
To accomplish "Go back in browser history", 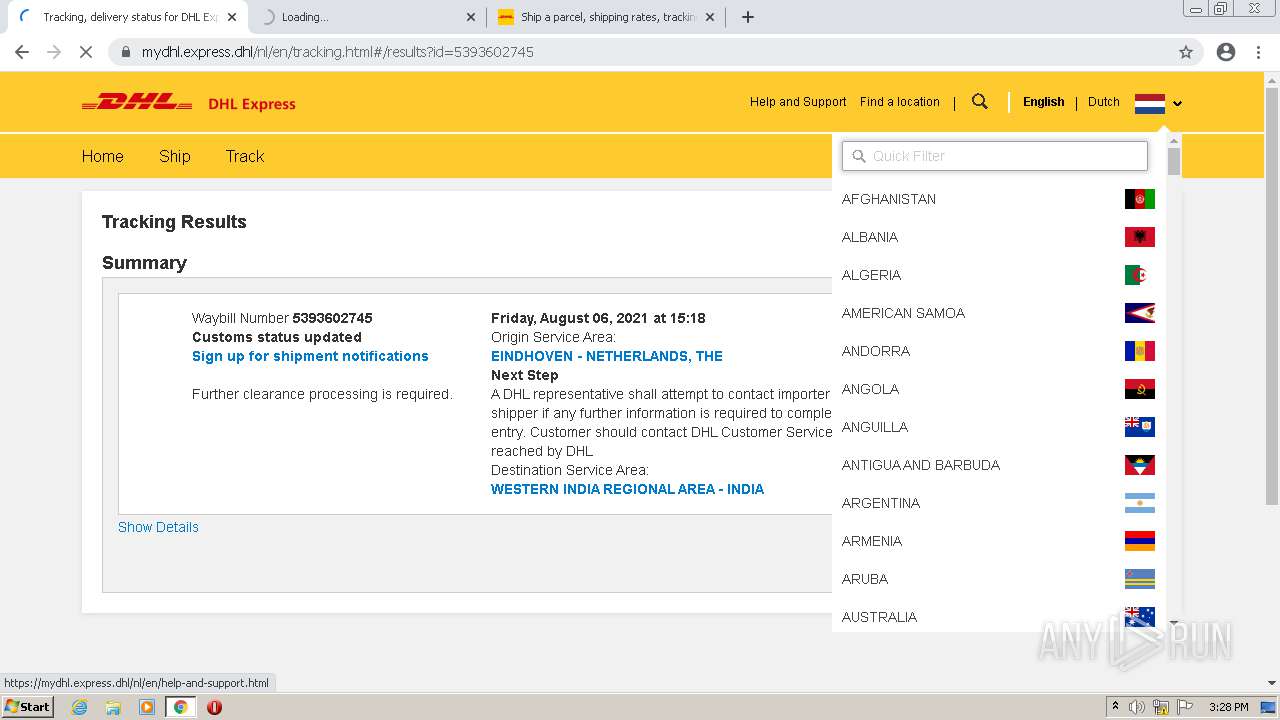I will [22, 52].
